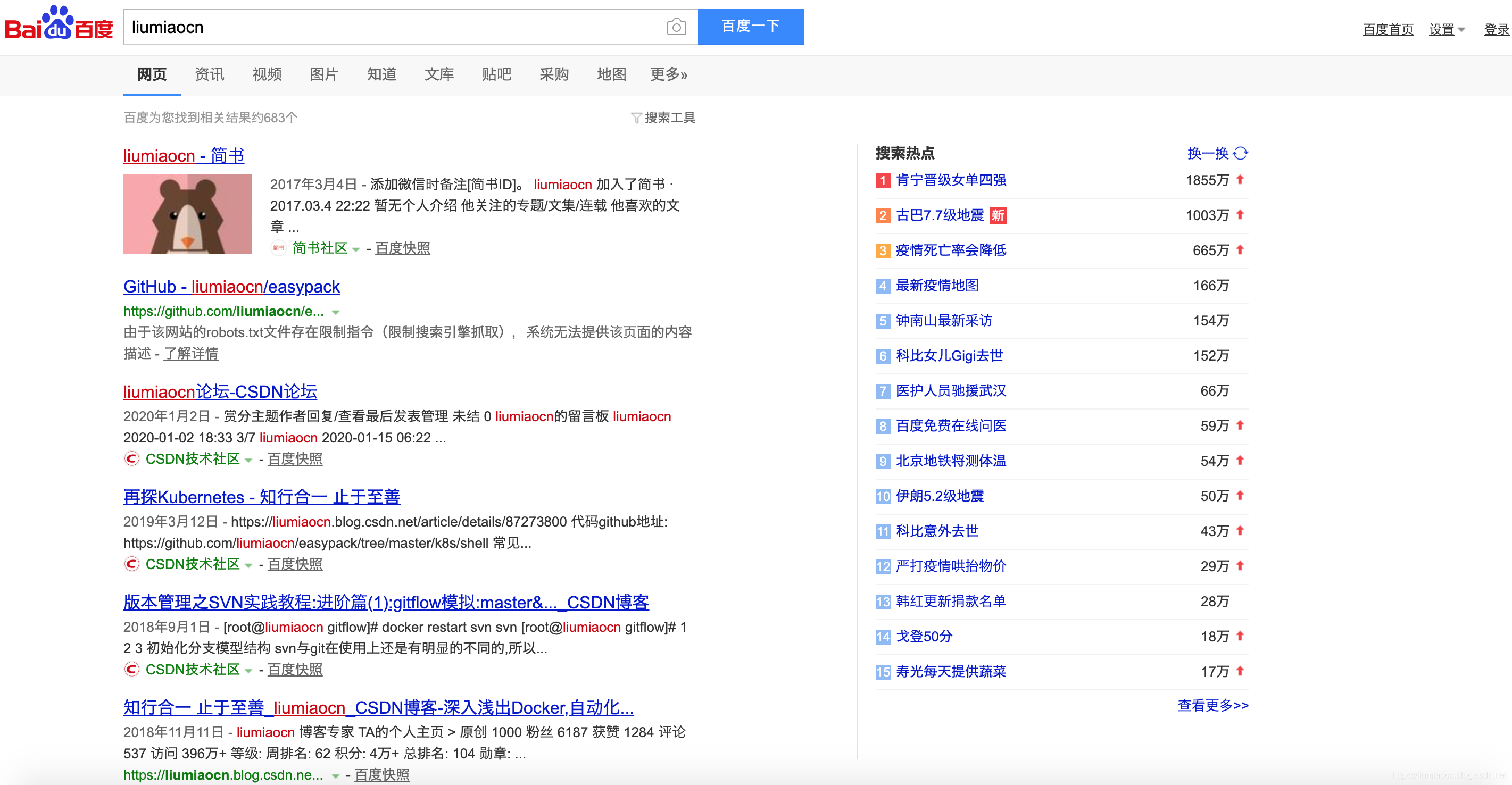Open hot search 严打疫情哄抬物价
This screenshot has height=785, width=1512.
[x=951, y=567]
